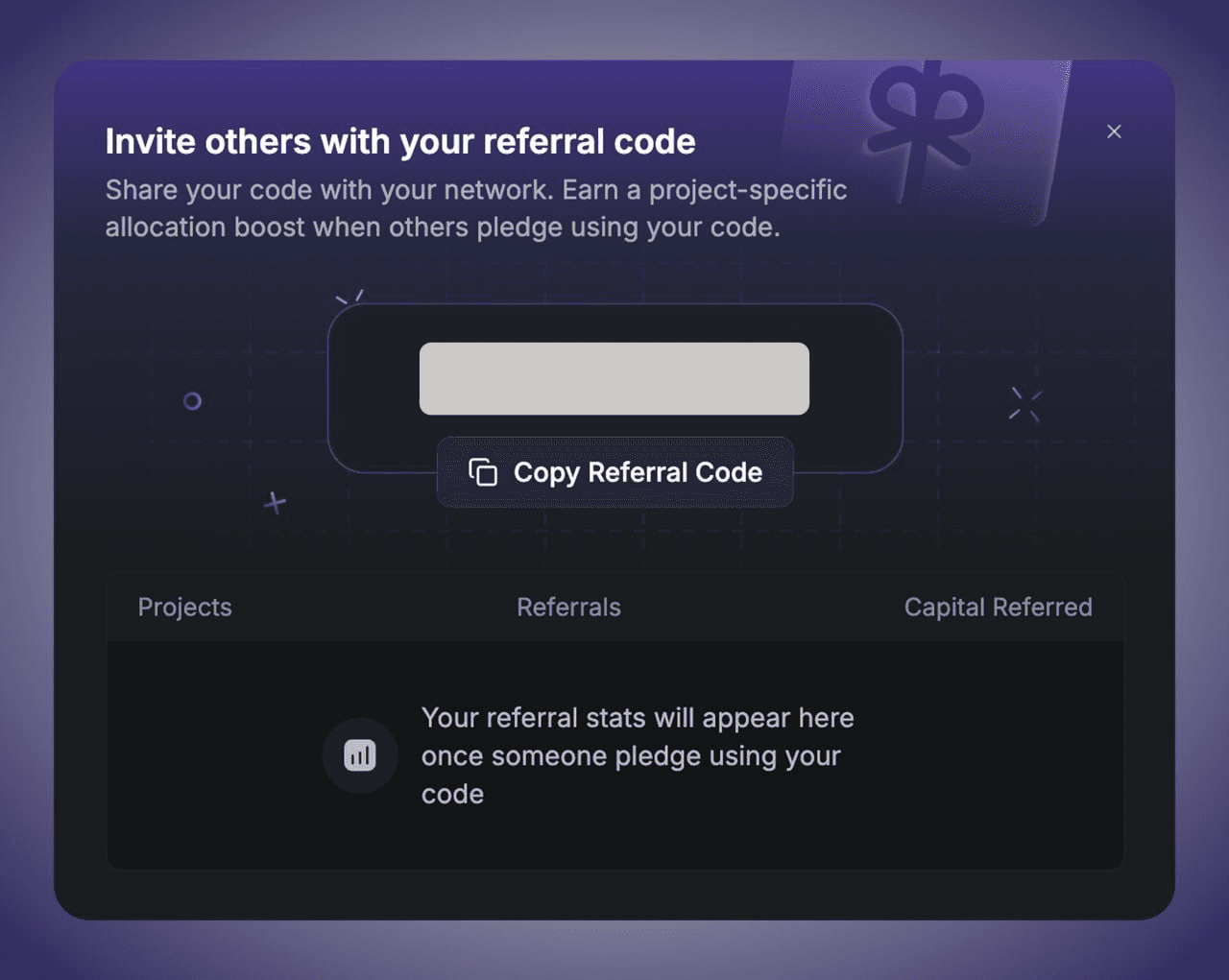Click the small circle decoration icon

[192, 401]
